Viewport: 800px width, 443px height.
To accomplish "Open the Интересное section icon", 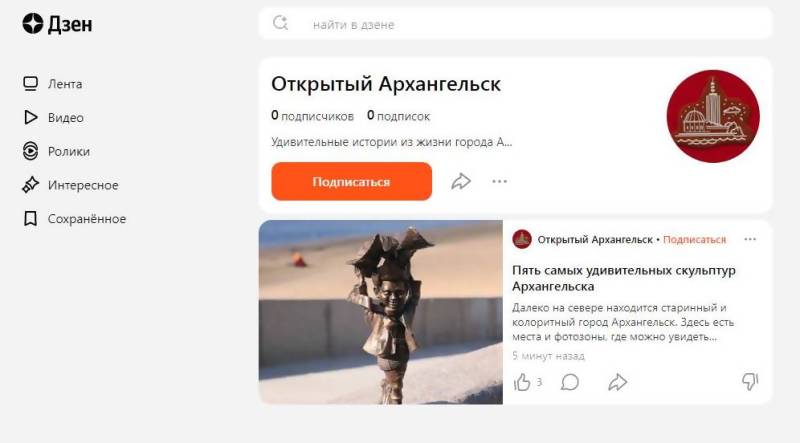I will pyautogui.click(x=31, y=185).
